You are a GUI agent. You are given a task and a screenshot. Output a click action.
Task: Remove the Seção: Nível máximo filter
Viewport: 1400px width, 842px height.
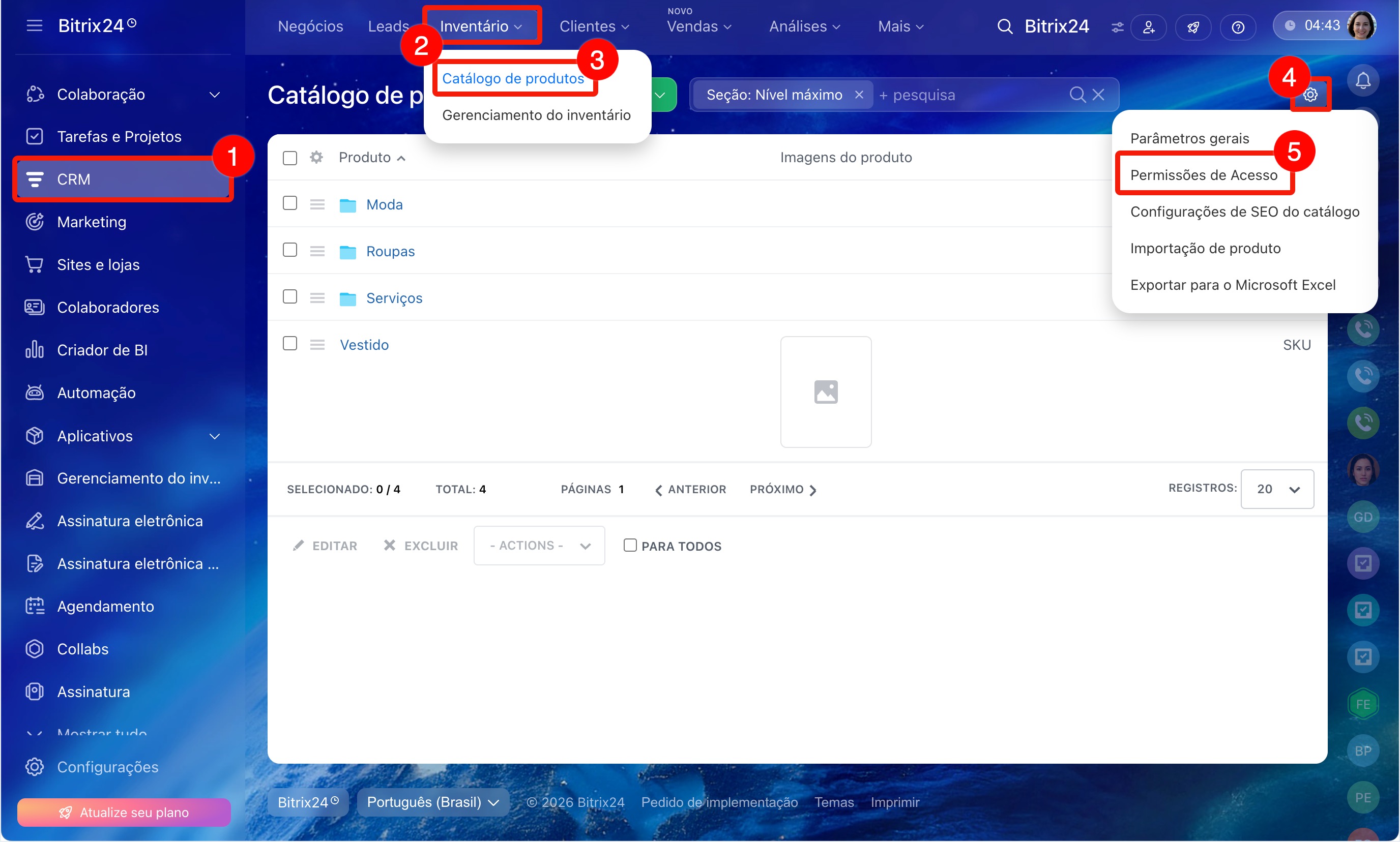click(859, 95)
